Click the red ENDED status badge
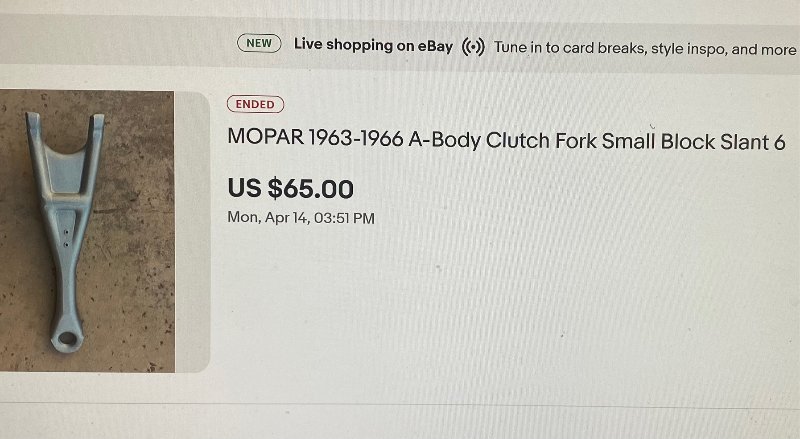 click(x=255, y=104)
